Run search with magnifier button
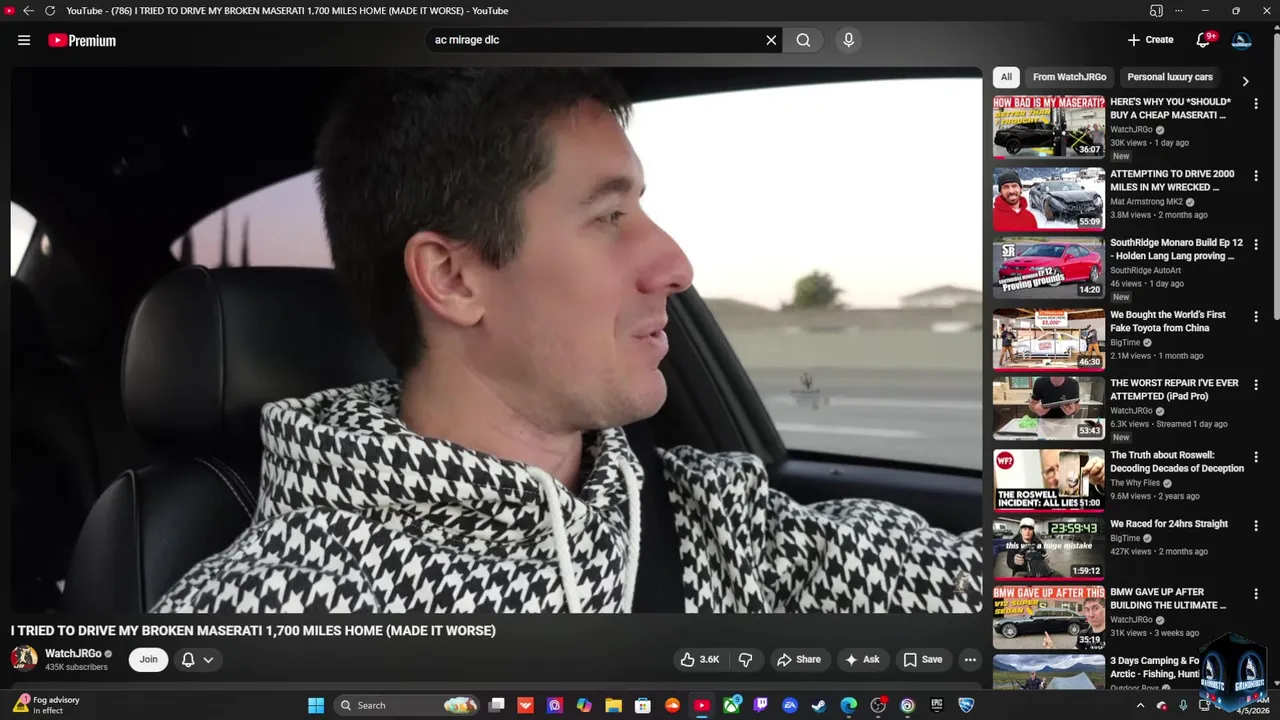The image size is (1280, 720). [803, 40]
